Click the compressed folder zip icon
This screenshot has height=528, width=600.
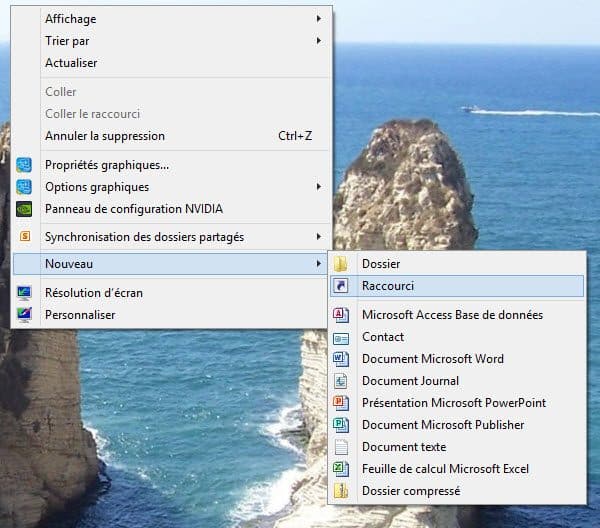pos(341,491)
